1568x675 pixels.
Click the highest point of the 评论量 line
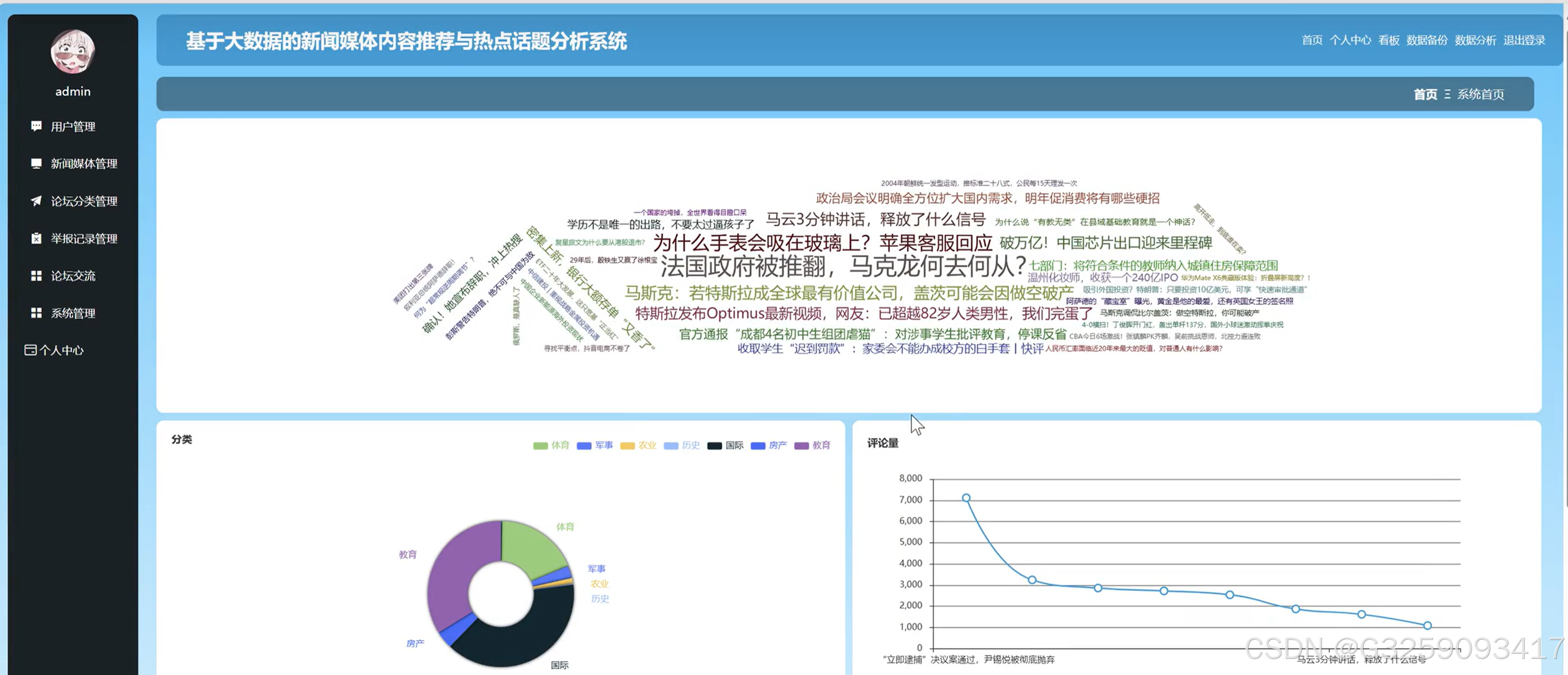click(966, 498)
